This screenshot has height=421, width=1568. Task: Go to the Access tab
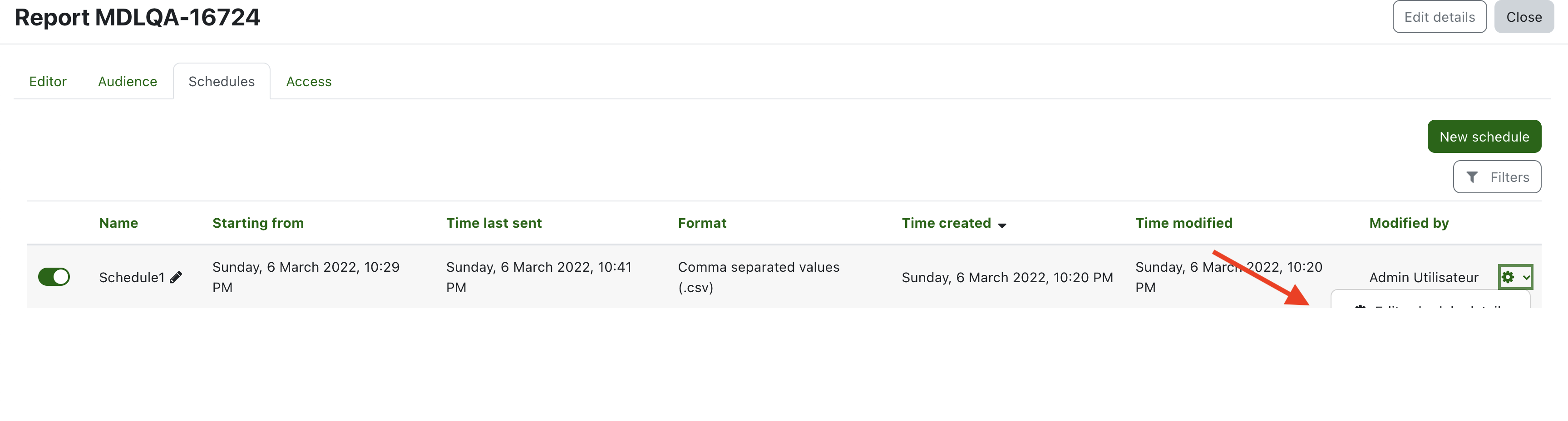(x=309, y=82)
